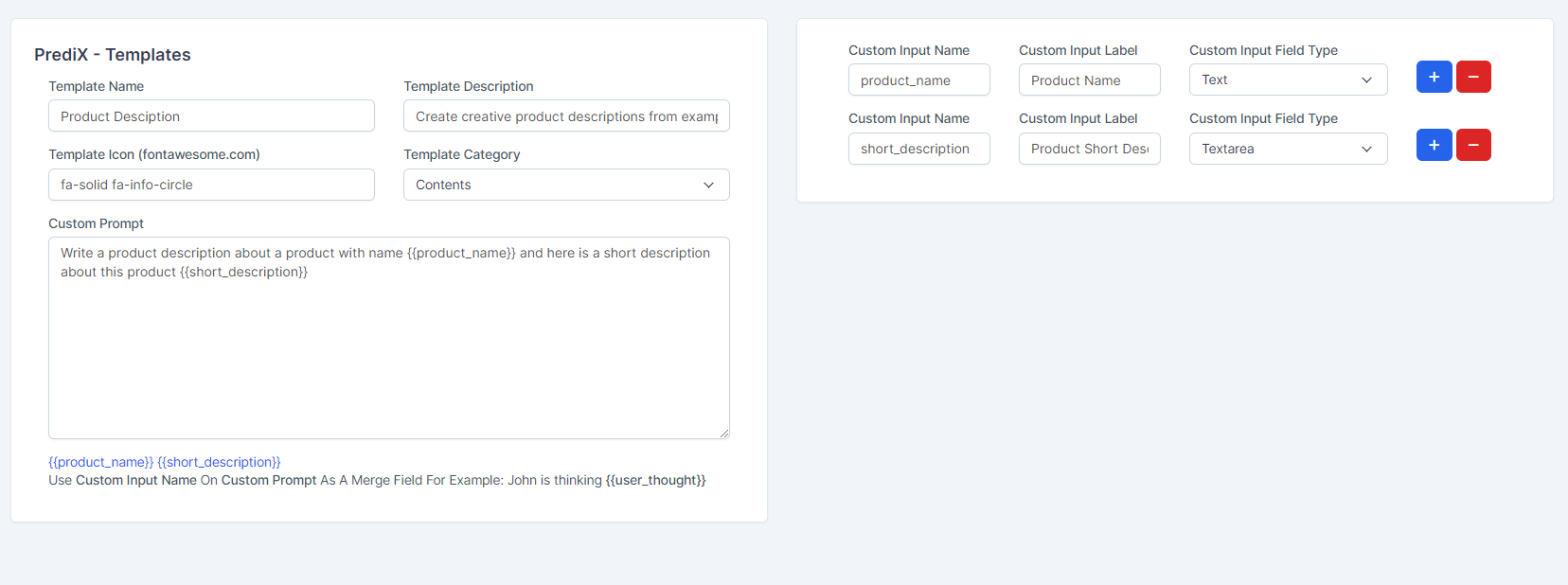The width and height of the screenshot is (1568, 585).
Task: Click the Template Category label
Action: point(462,154)
